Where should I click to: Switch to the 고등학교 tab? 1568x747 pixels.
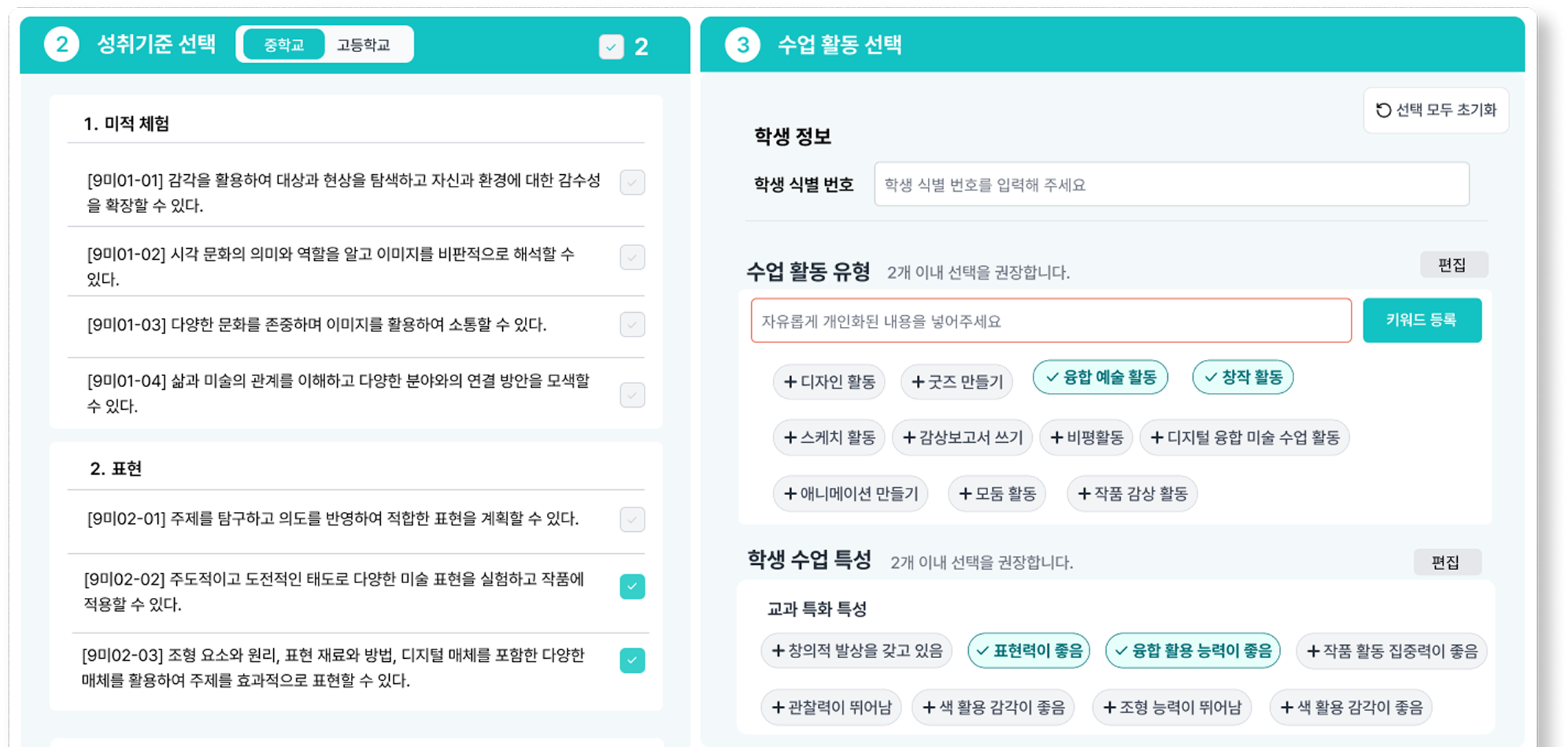tap(363, 45)
